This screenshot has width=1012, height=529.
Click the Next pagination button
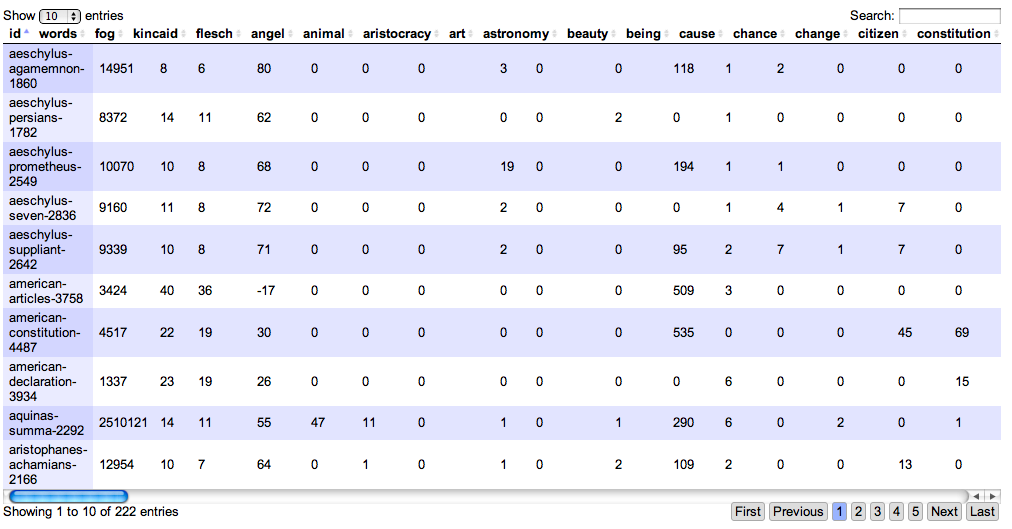[944, 512]
